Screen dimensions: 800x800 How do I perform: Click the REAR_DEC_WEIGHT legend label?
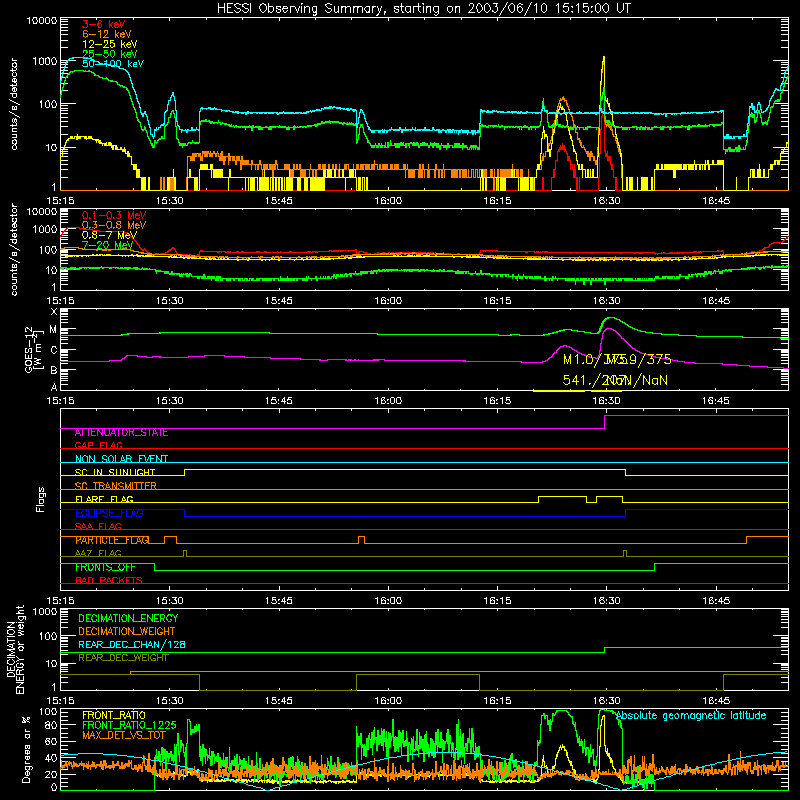(x=123, y=658)
